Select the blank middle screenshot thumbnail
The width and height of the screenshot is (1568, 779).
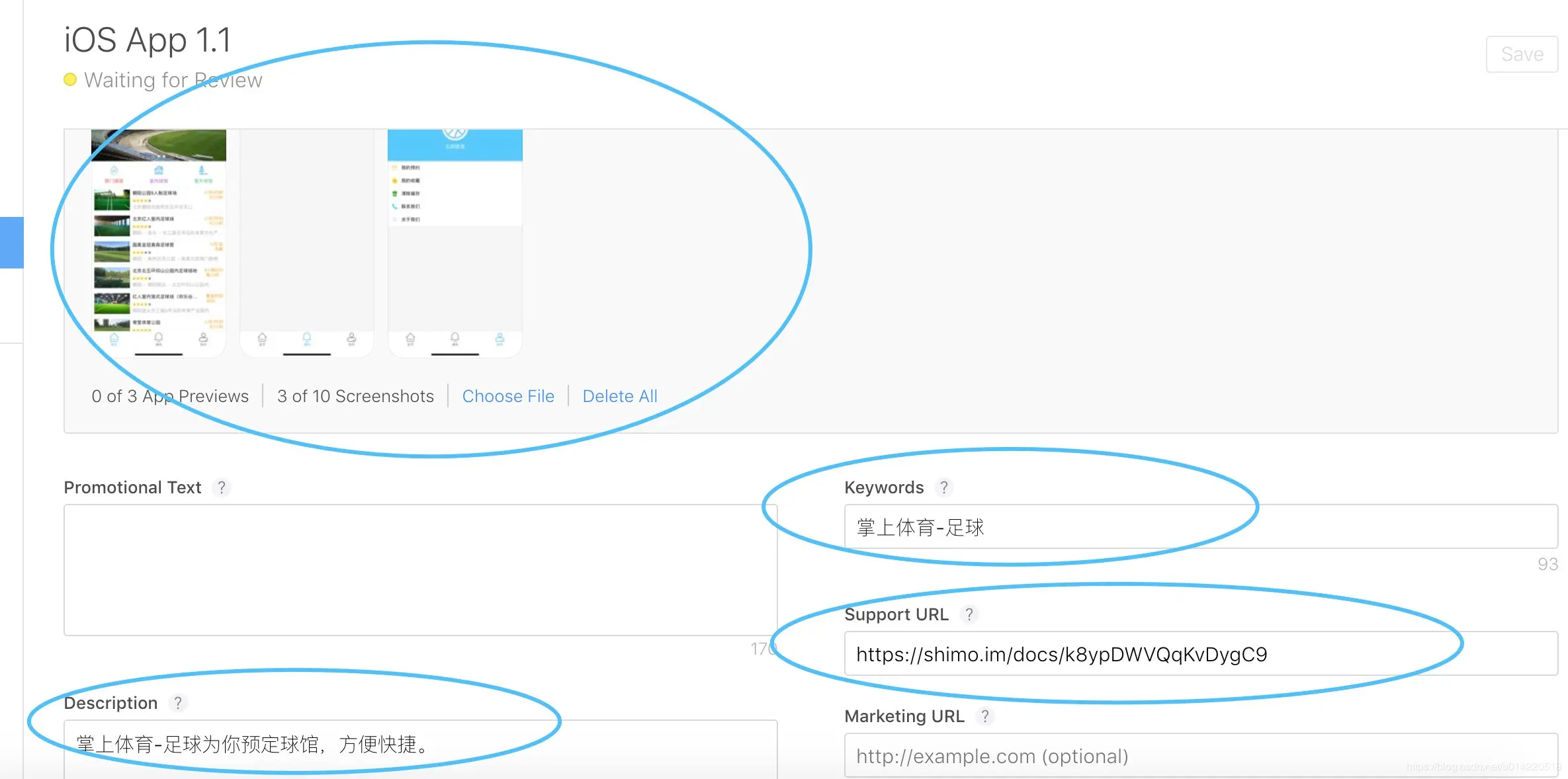307,243
